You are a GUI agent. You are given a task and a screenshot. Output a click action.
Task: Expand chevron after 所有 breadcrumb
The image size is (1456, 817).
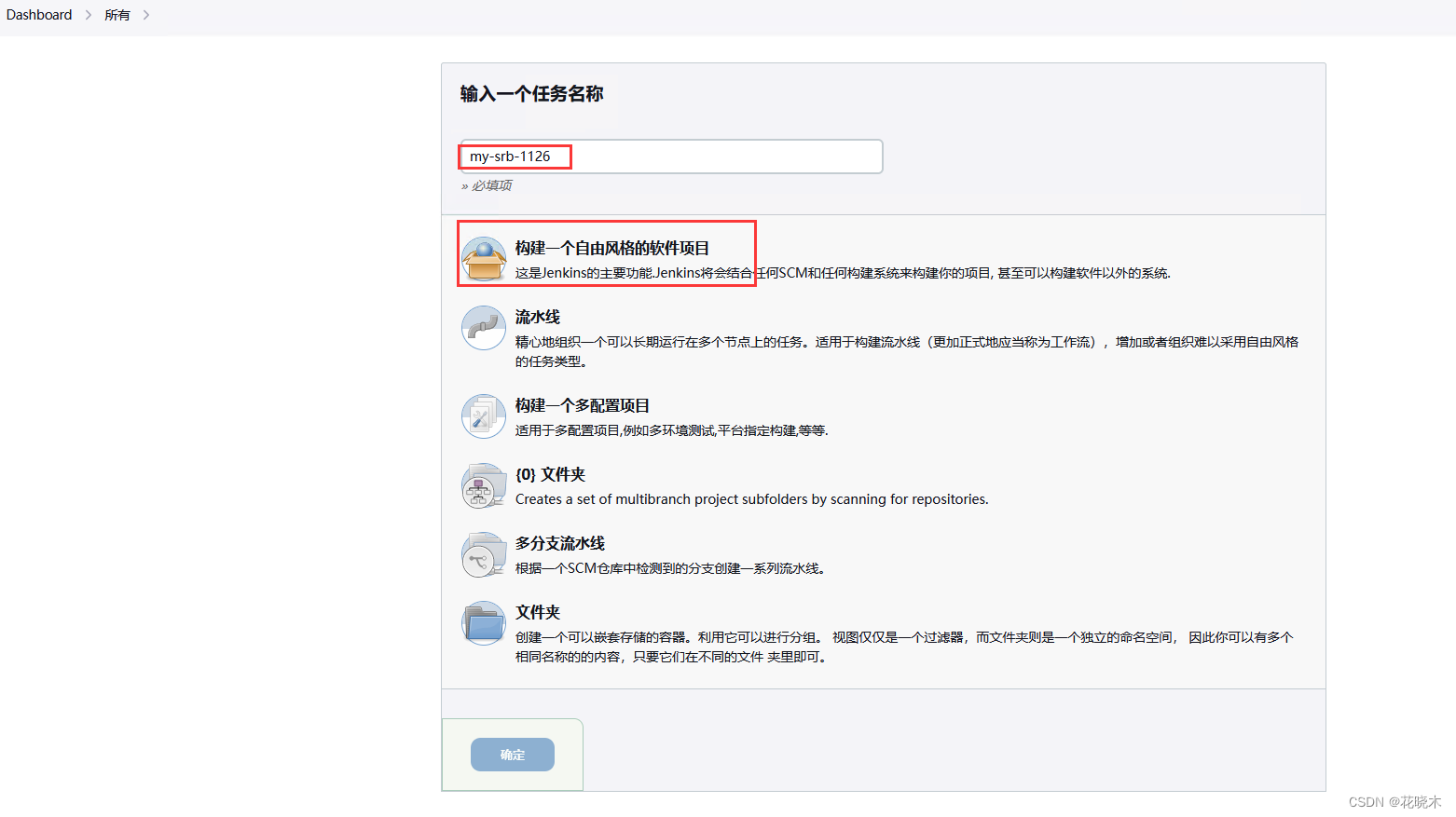(146, 15)
